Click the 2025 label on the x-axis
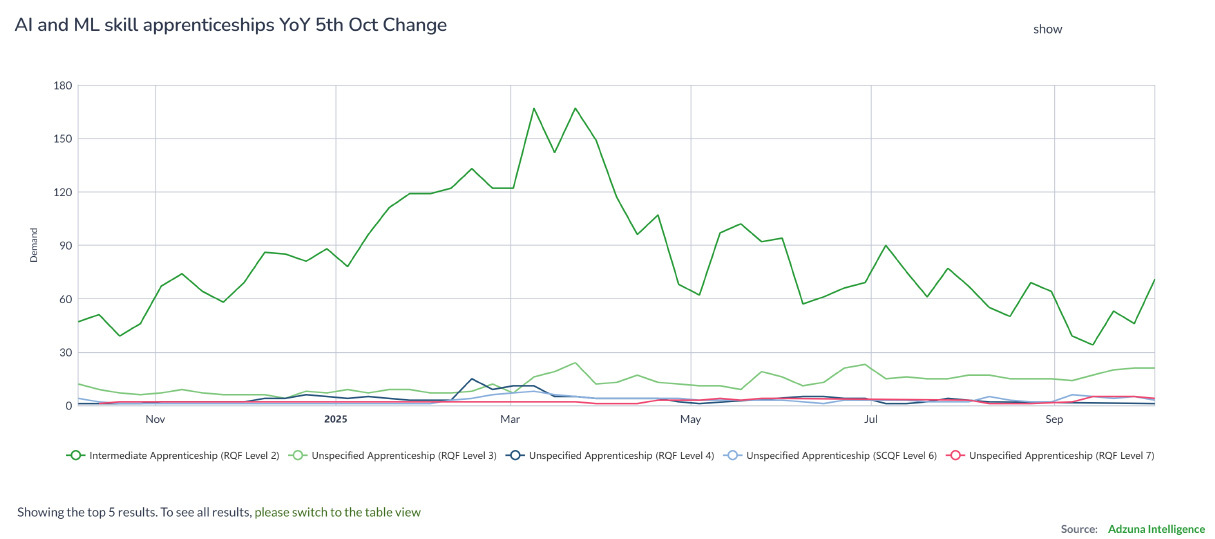This screenshot has width=1215, height=539. (x=336, y=420)
